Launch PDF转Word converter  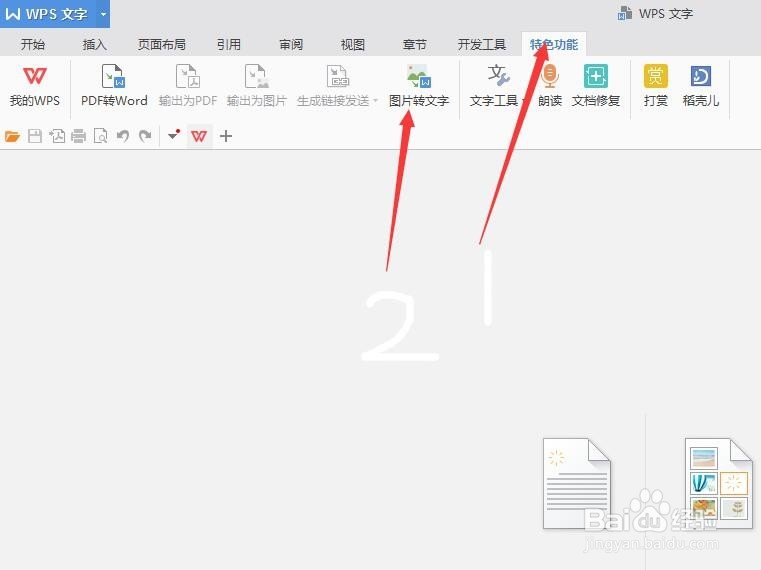tap(114, 86)
